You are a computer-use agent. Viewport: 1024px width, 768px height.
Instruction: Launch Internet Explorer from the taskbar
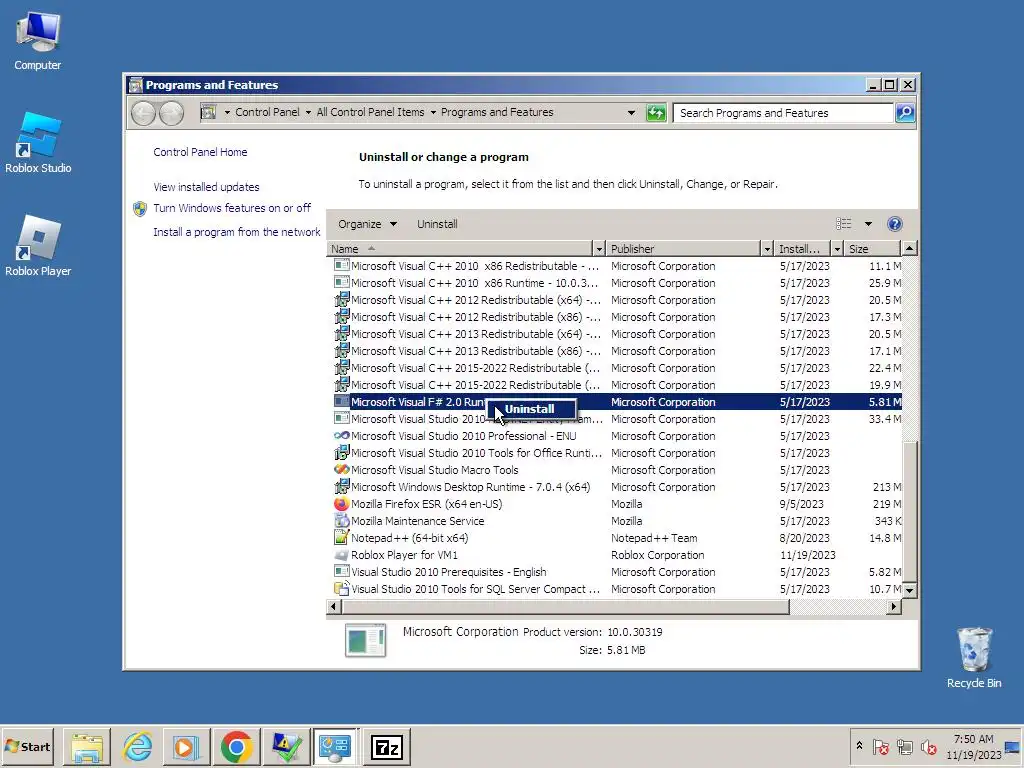137,747
